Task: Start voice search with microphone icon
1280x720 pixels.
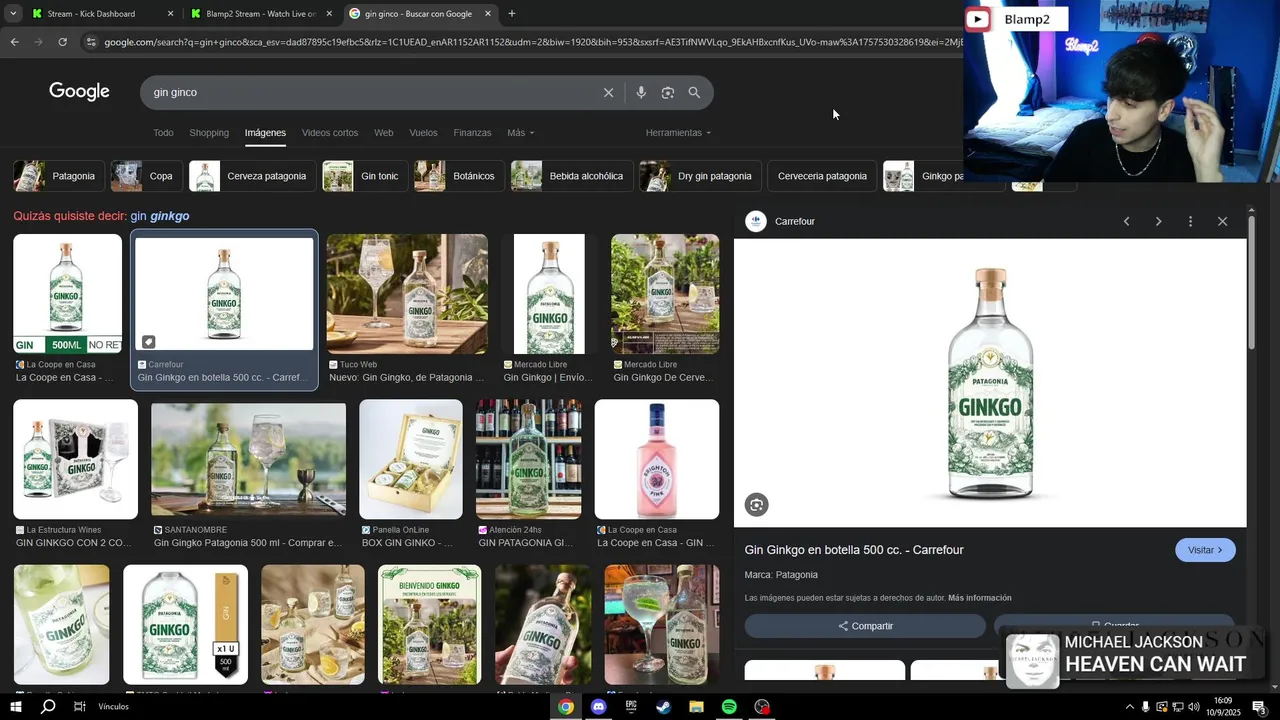Action: click(641, 92)
